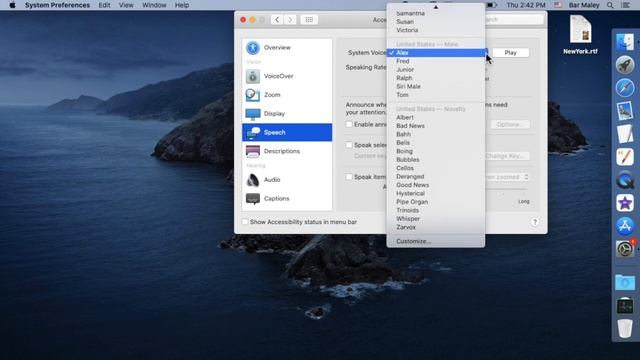This screenshot has height=360, width=640.
Task: Select the Bad News voice
Action: [436, 126]
